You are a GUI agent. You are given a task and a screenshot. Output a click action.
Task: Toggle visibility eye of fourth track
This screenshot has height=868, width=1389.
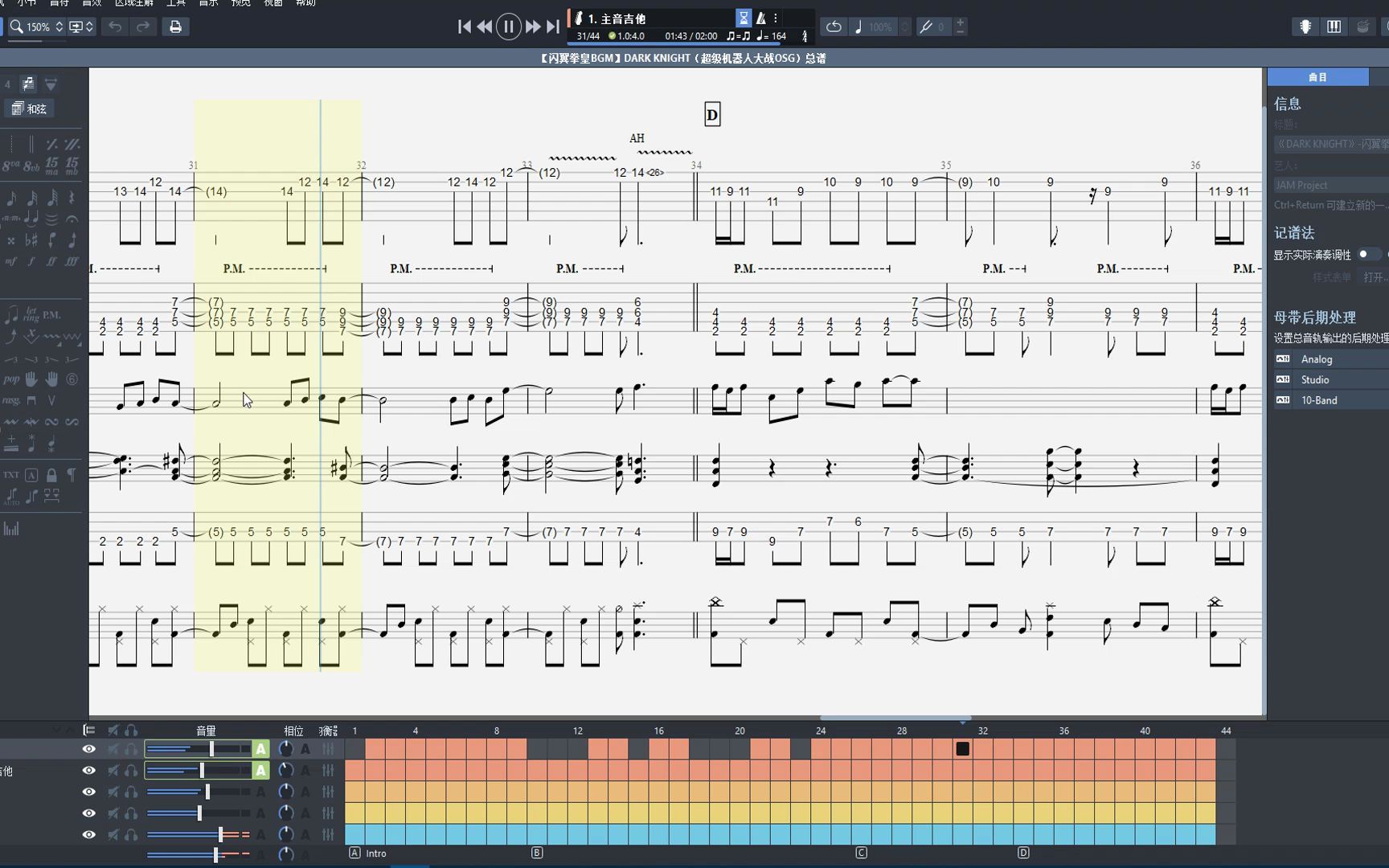click(88, 813)
